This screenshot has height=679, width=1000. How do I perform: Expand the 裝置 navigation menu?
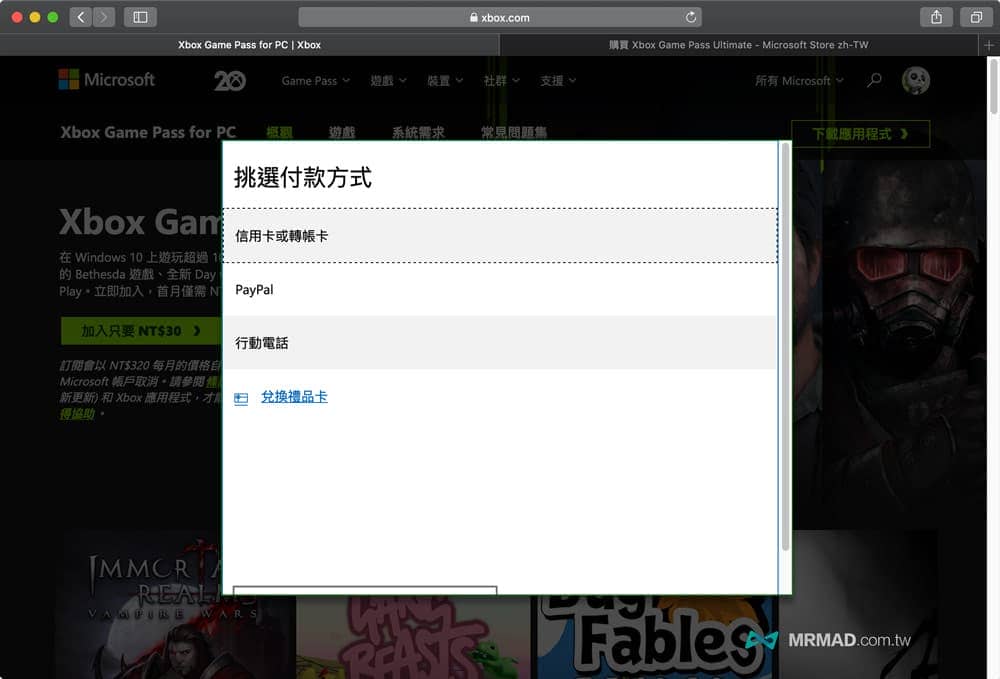click(x=445, y=81)
